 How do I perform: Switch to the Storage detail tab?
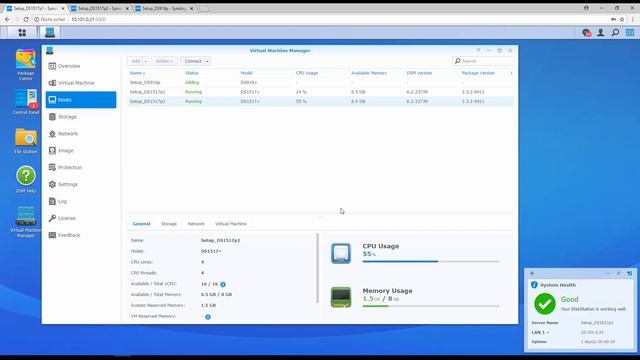point(169,224)
